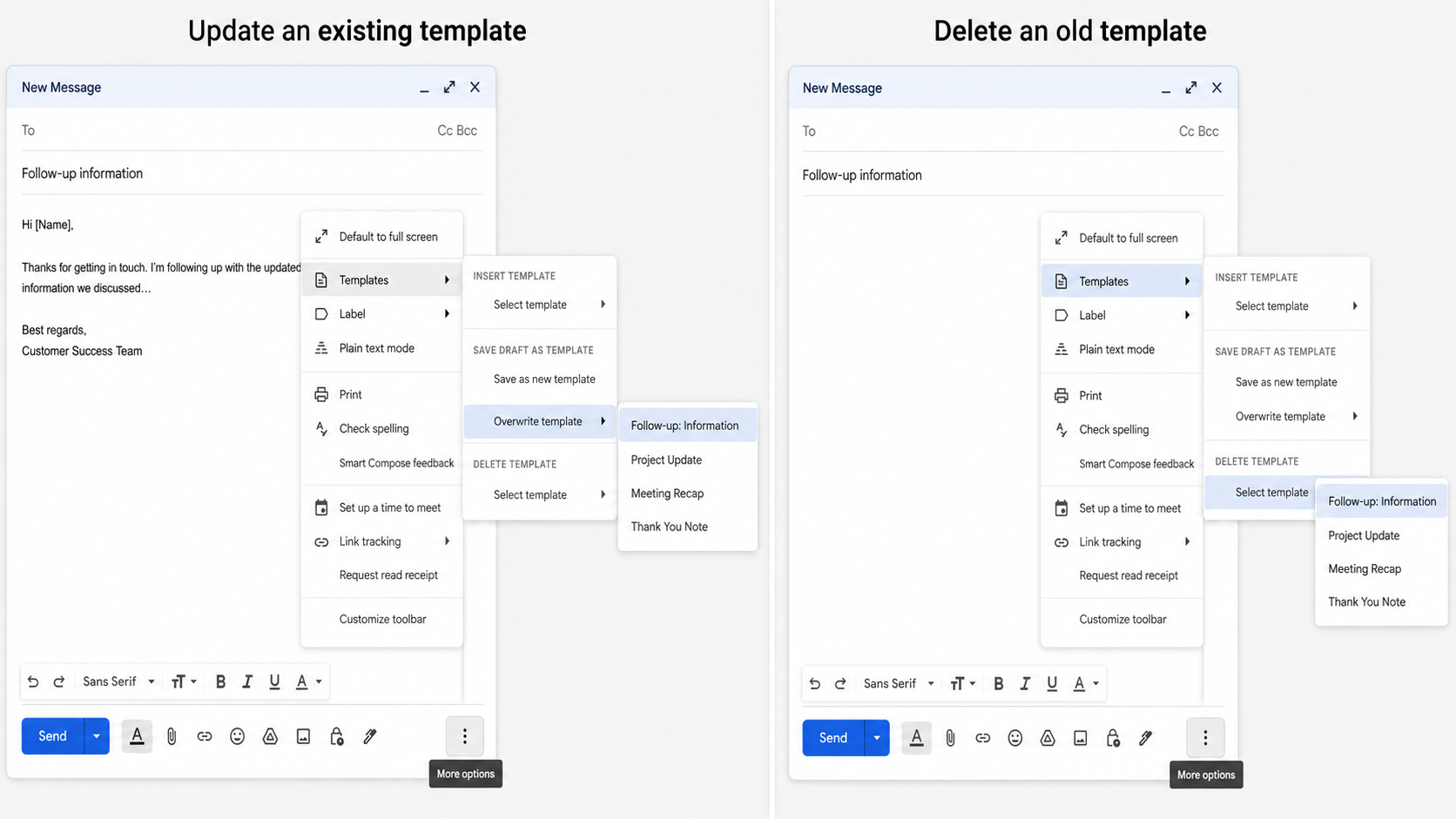Click Templates in the left More options menu
Image resolution: width=1456 pixels, height=819 pixels.
click(x=381, y=280)
